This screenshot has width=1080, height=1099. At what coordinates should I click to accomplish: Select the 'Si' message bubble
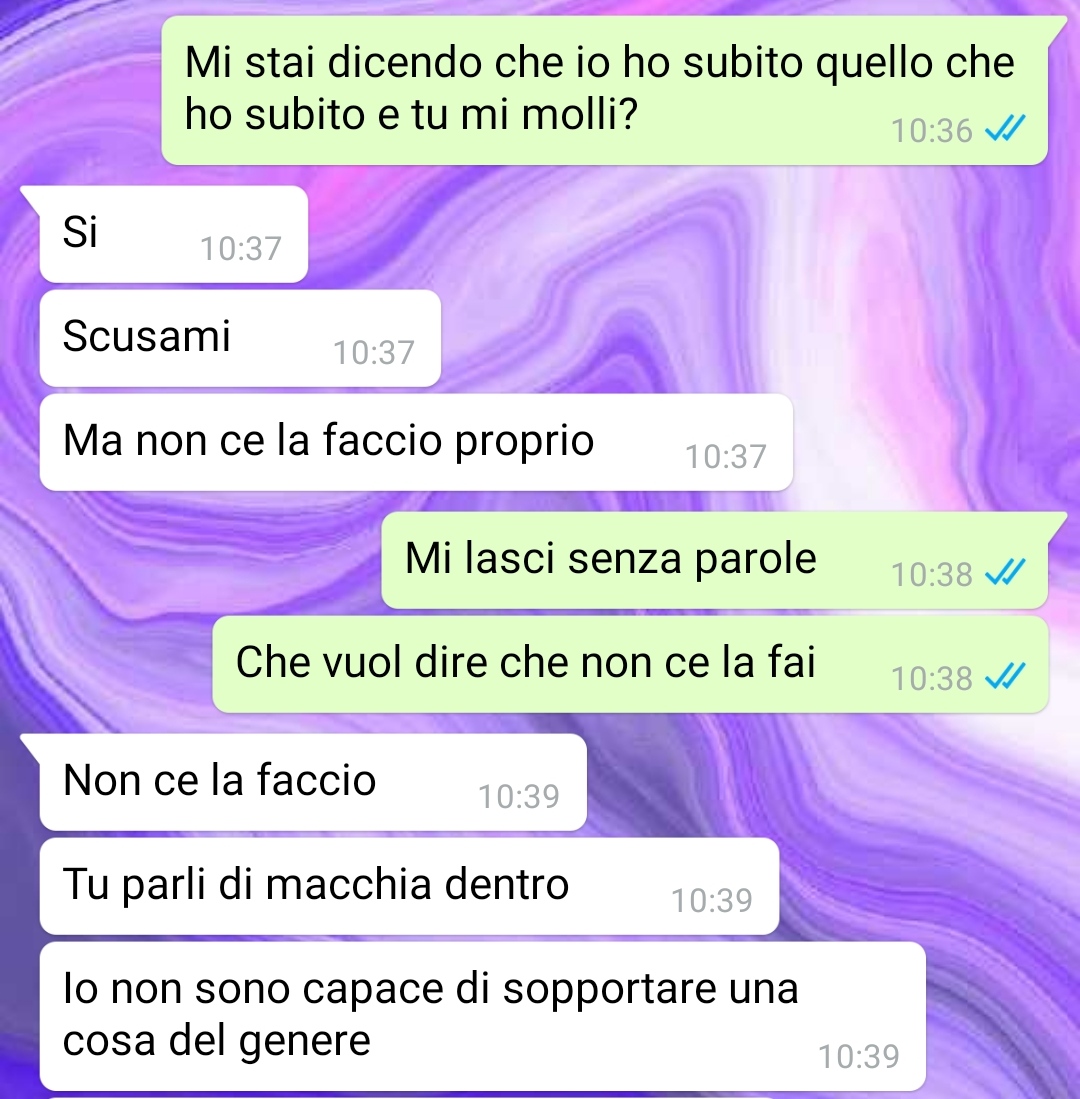[173, 234]
